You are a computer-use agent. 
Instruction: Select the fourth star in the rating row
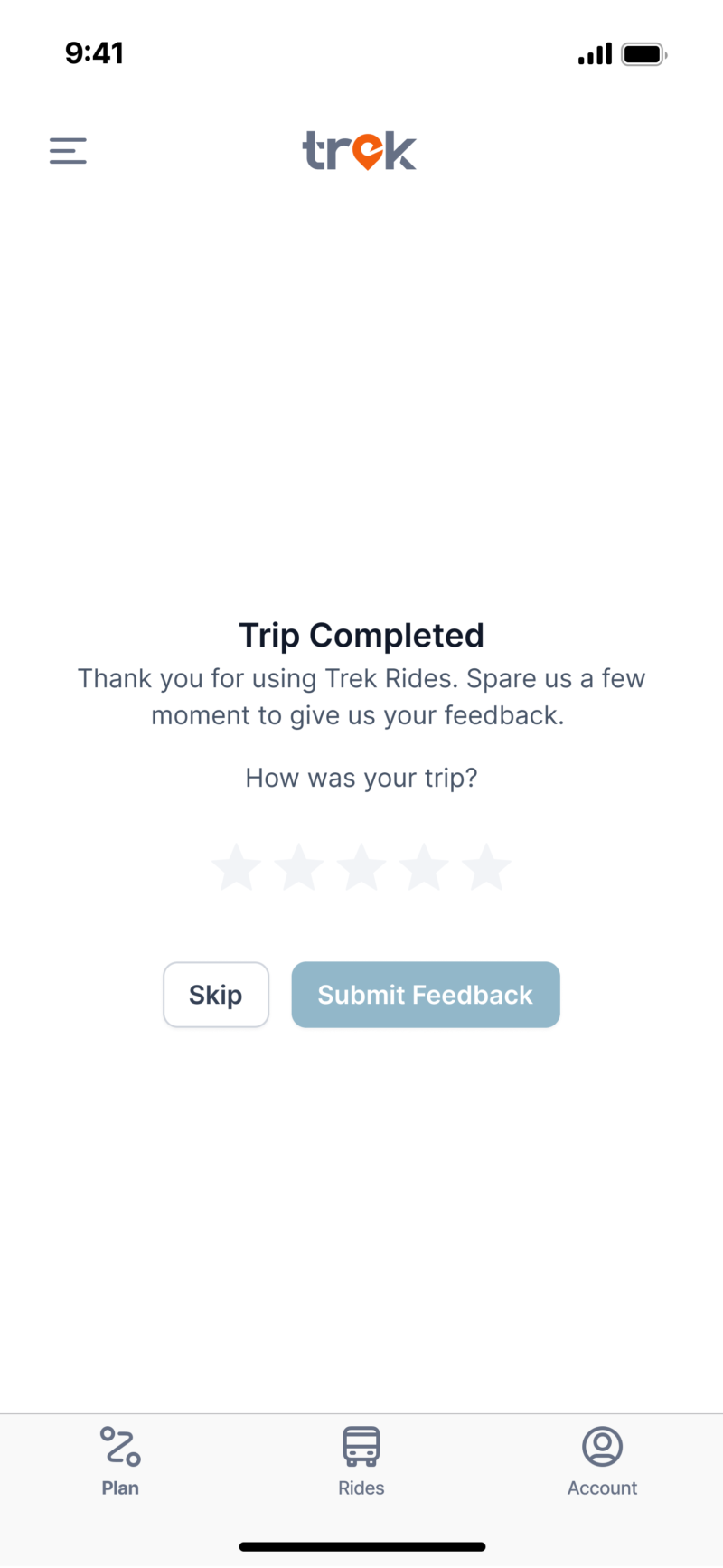[x=425, y=866]
